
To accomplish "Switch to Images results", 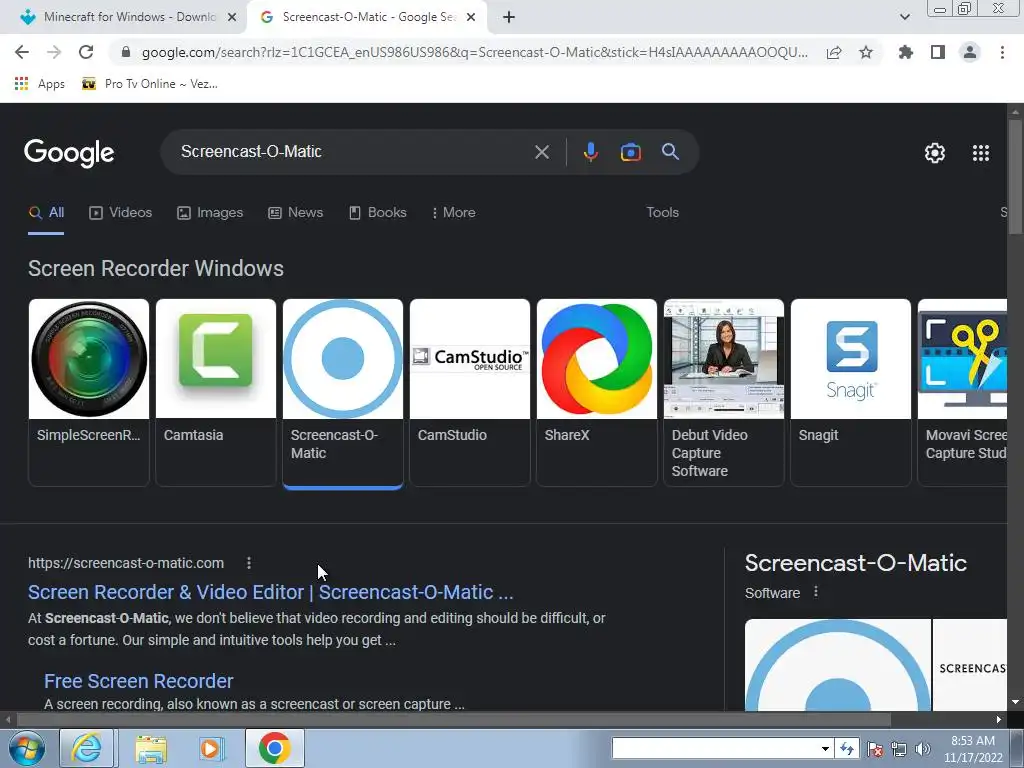I will (x=210, y=213).
